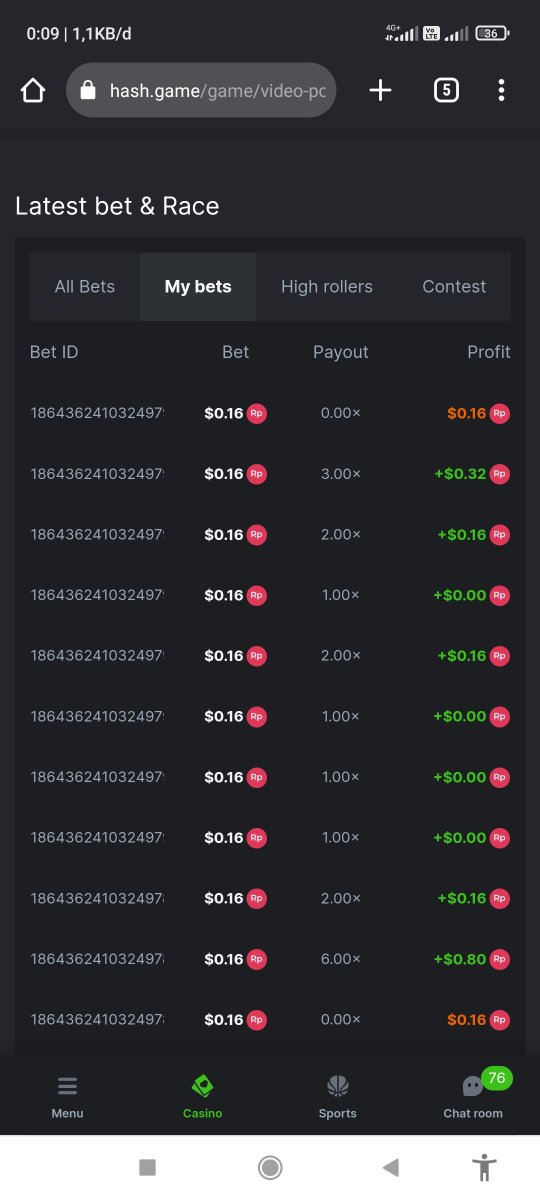Tap the Android back triangle button
This screenshot has width=540, height=1200.
click(391, 1167)
